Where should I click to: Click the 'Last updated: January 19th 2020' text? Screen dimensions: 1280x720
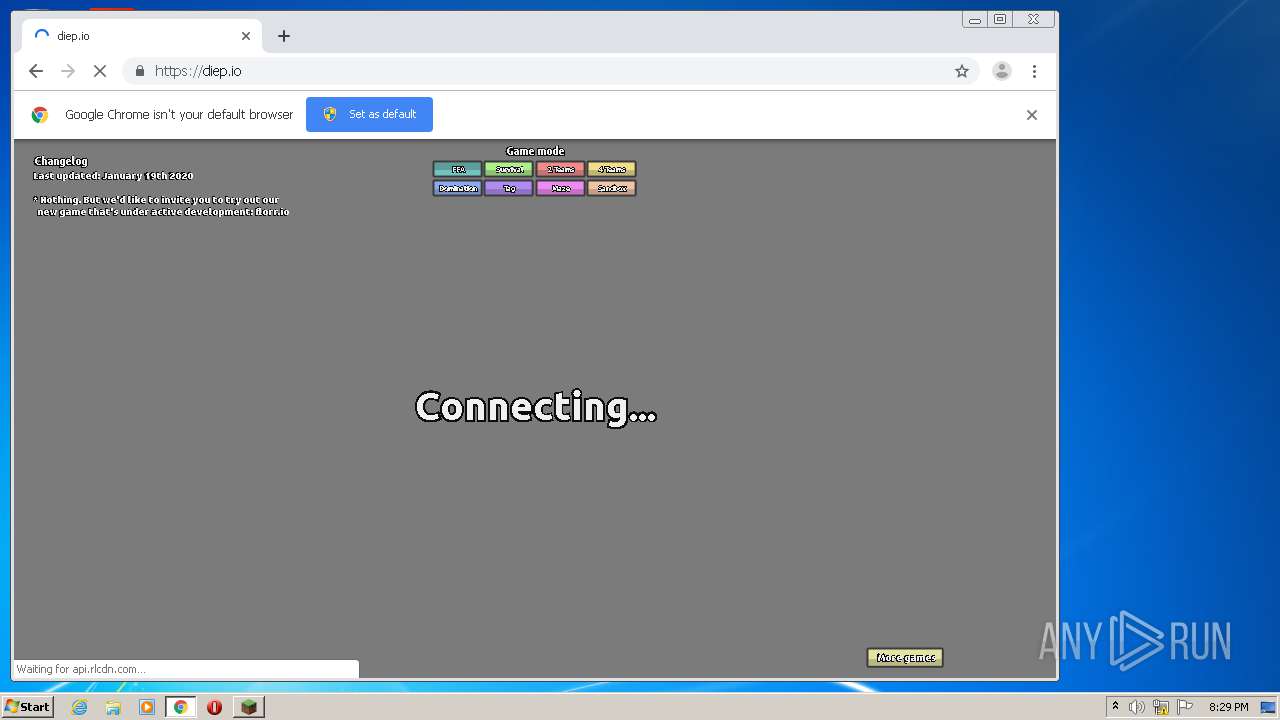point(113,176)
